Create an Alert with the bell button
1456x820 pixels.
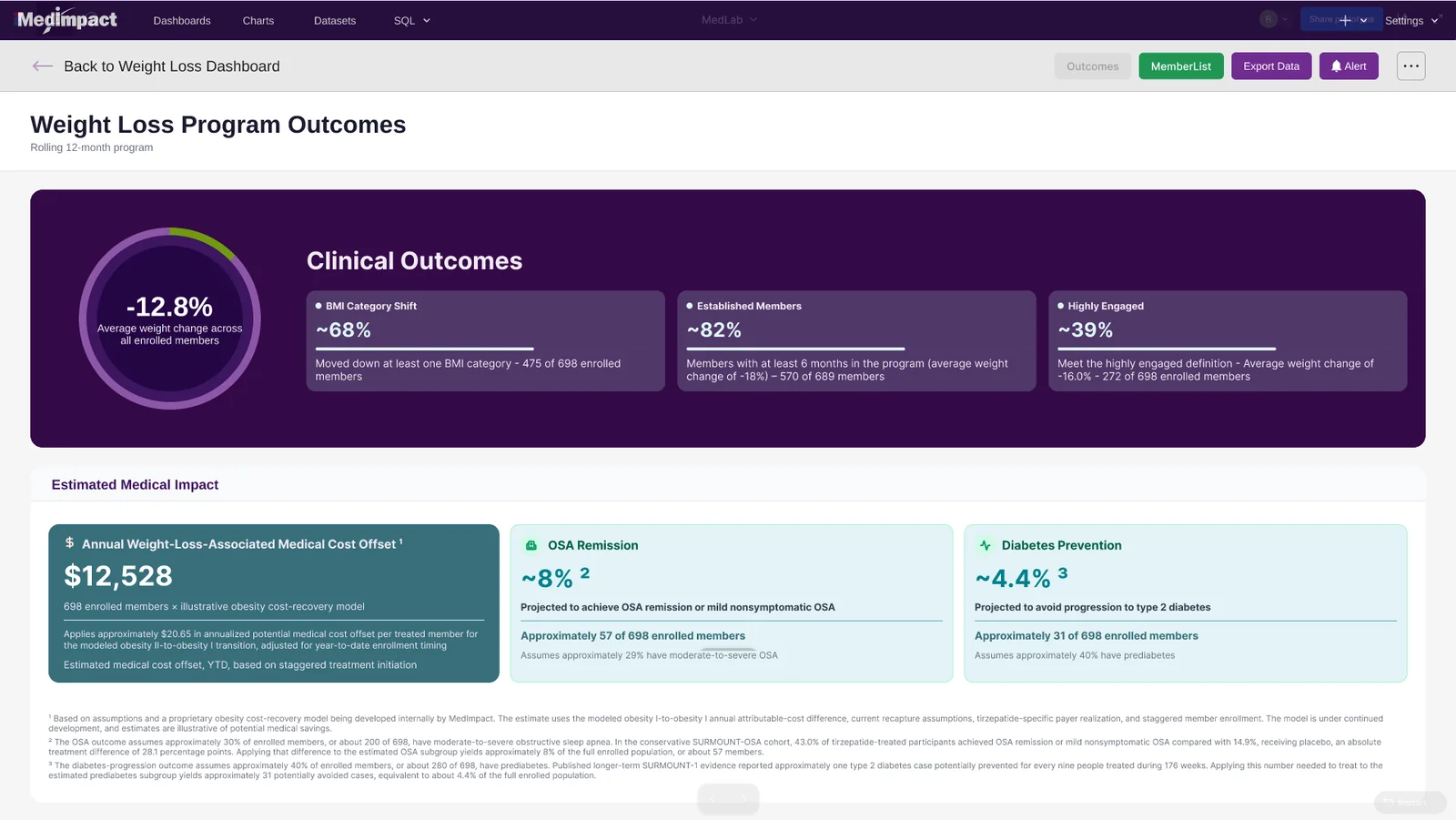(x=1349, y=66)
